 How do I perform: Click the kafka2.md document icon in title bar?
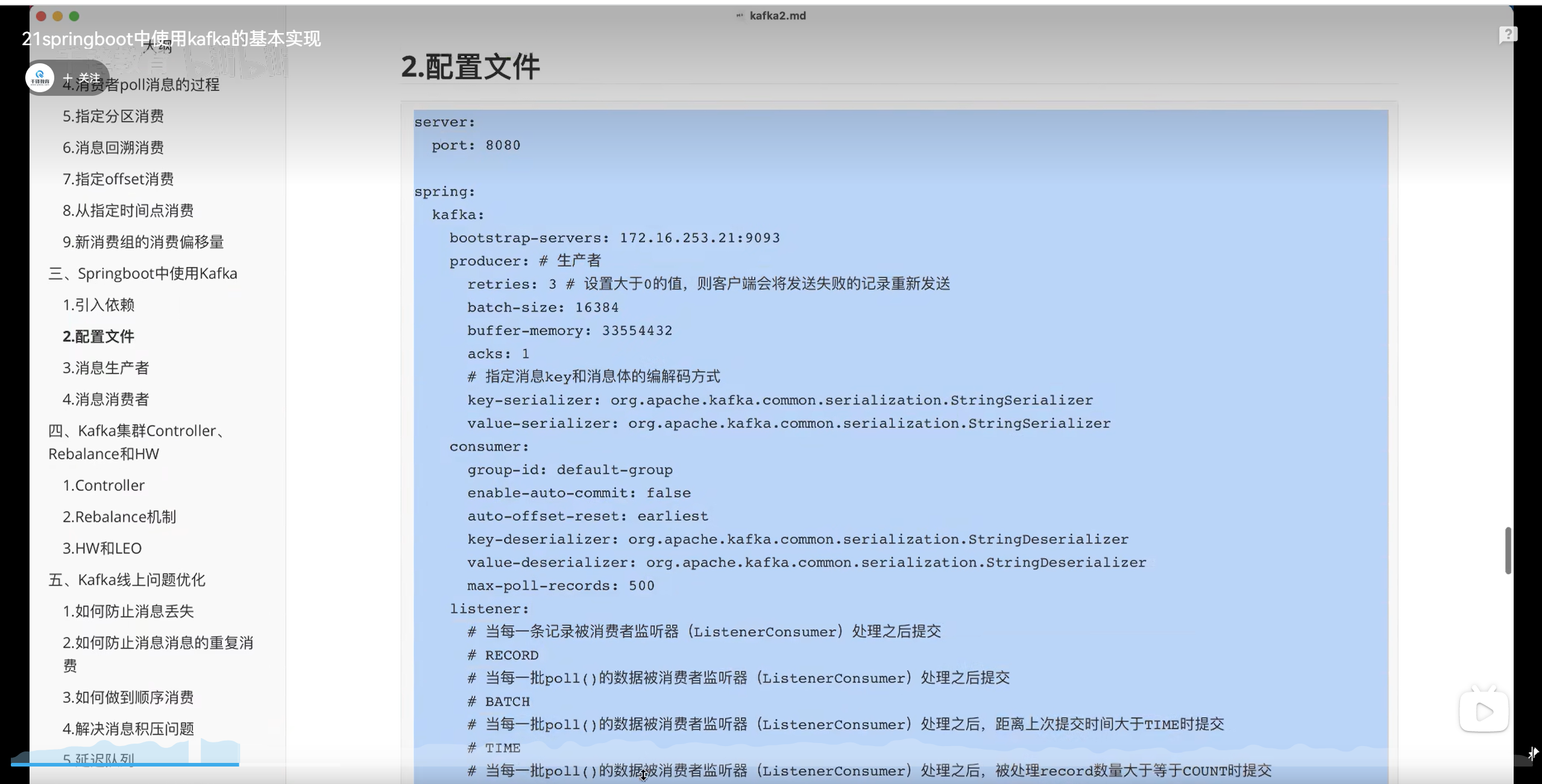pyautogui.click(x=740, y=16)
